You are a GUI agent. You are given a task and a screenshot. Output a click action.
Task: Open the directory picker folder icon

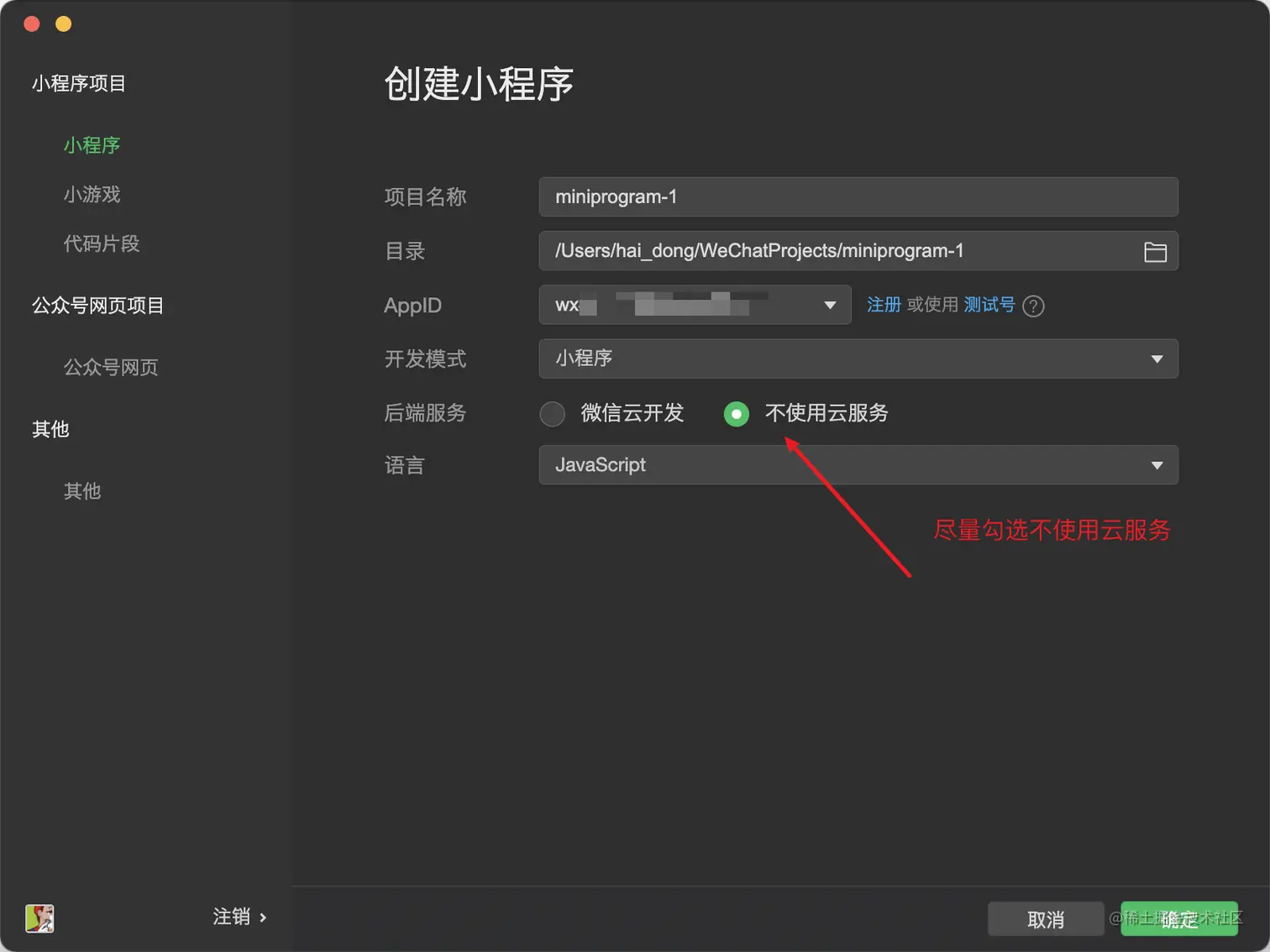click(1156, 251)
